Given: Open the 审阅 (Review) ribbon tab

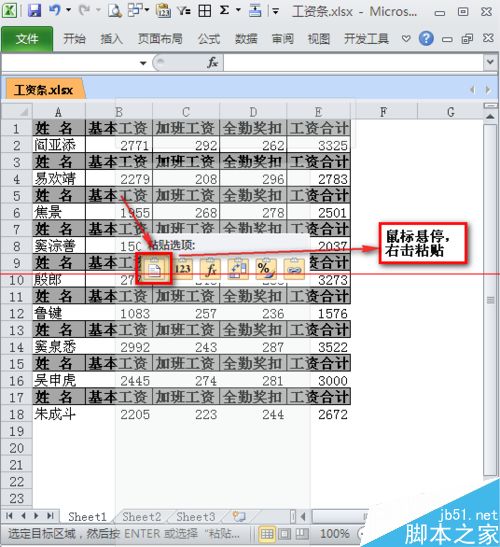Looking at the screenshot, I should (x=283, y=38).
